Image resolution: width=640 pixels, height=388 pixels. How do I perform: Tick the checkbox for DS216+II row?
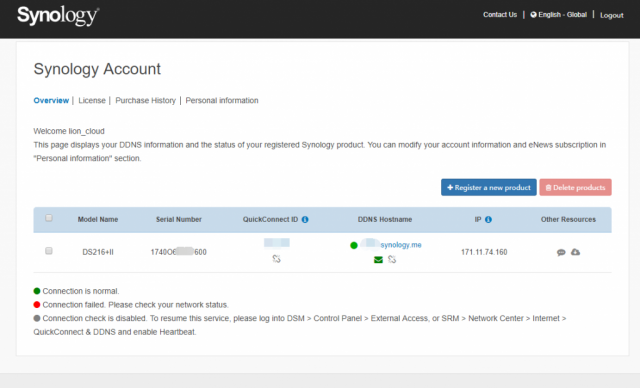coord(49,251)
